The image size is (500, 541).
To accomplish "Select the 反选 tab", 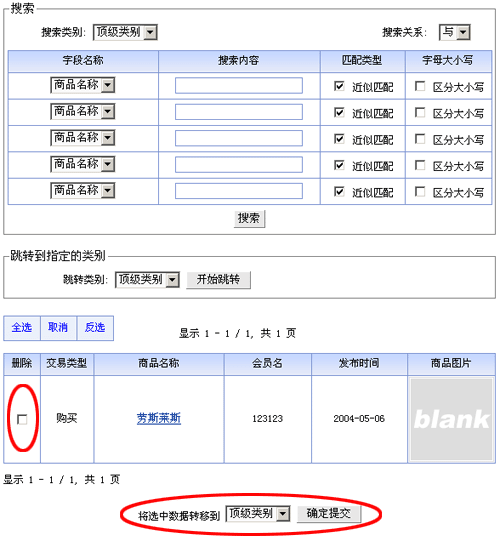I will (x=95, y=328).
